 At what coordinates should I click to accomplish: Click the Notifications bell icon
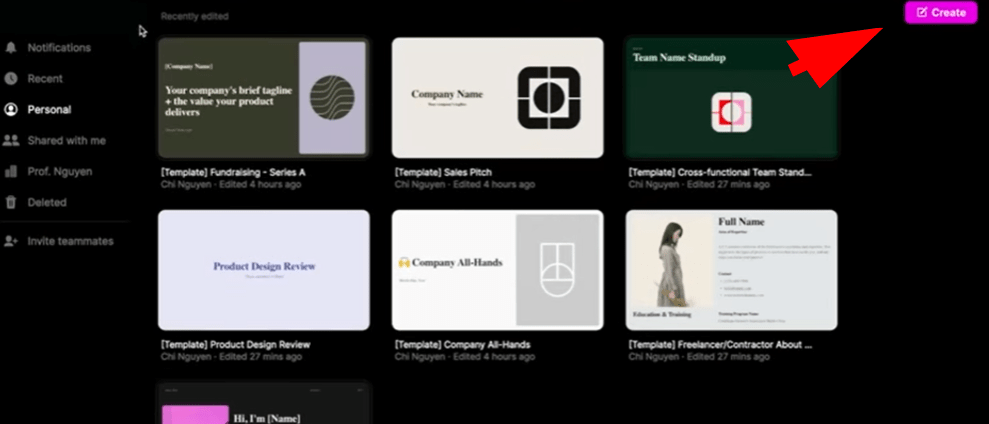click(x=11, y=48)
